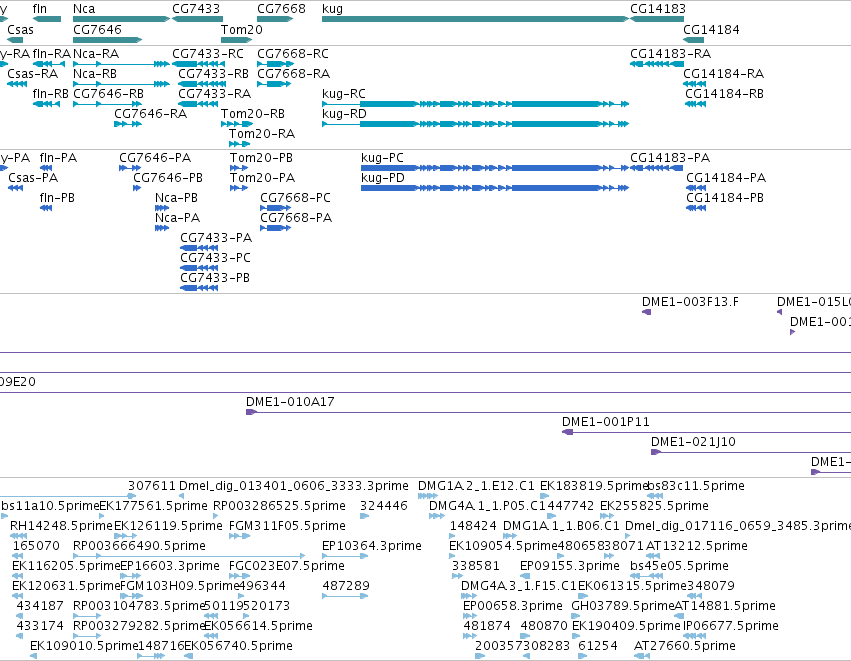The width and height of the screenshot is (851, 661).
Task: Select the CG7433-RC transcript label
Action: tap(208, 54)
